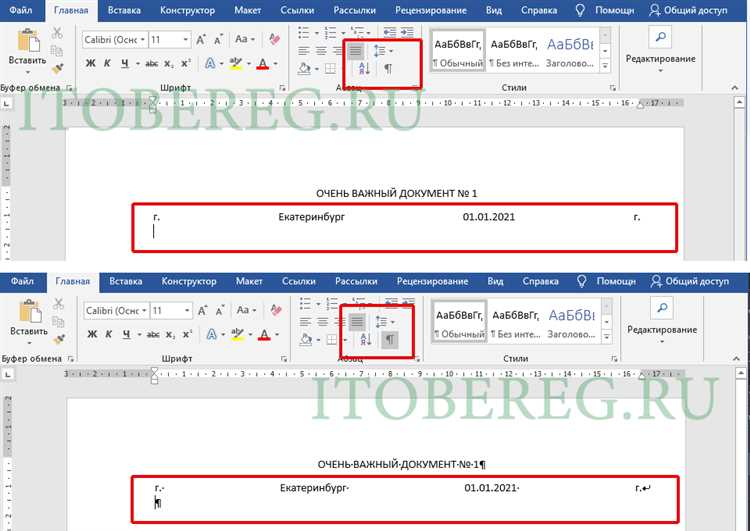Viewport: 750px width, 531px height.
Task: Click Sort A-Я icon in upper window
Action: pos(364,69)
